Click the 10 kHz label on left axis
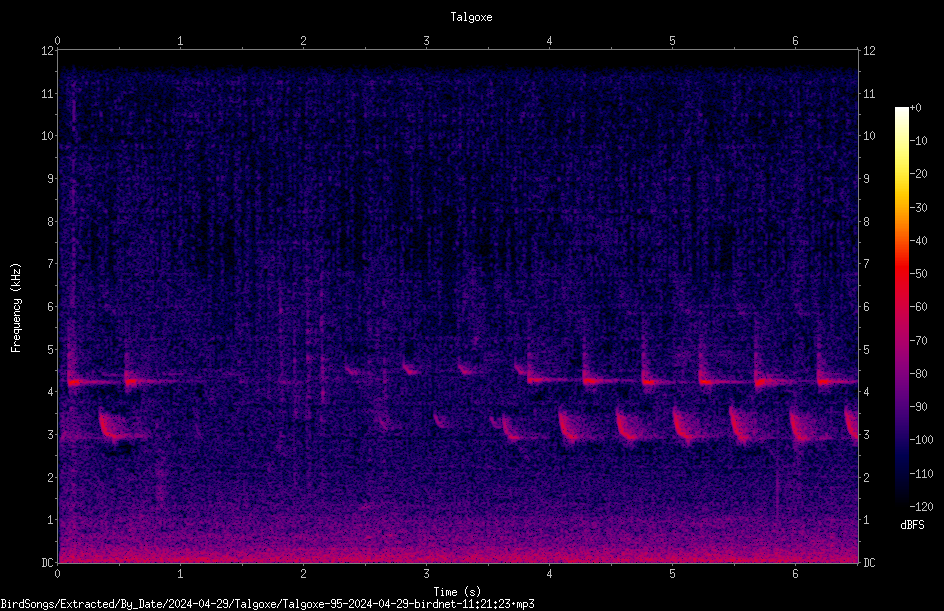 (48, 136)
